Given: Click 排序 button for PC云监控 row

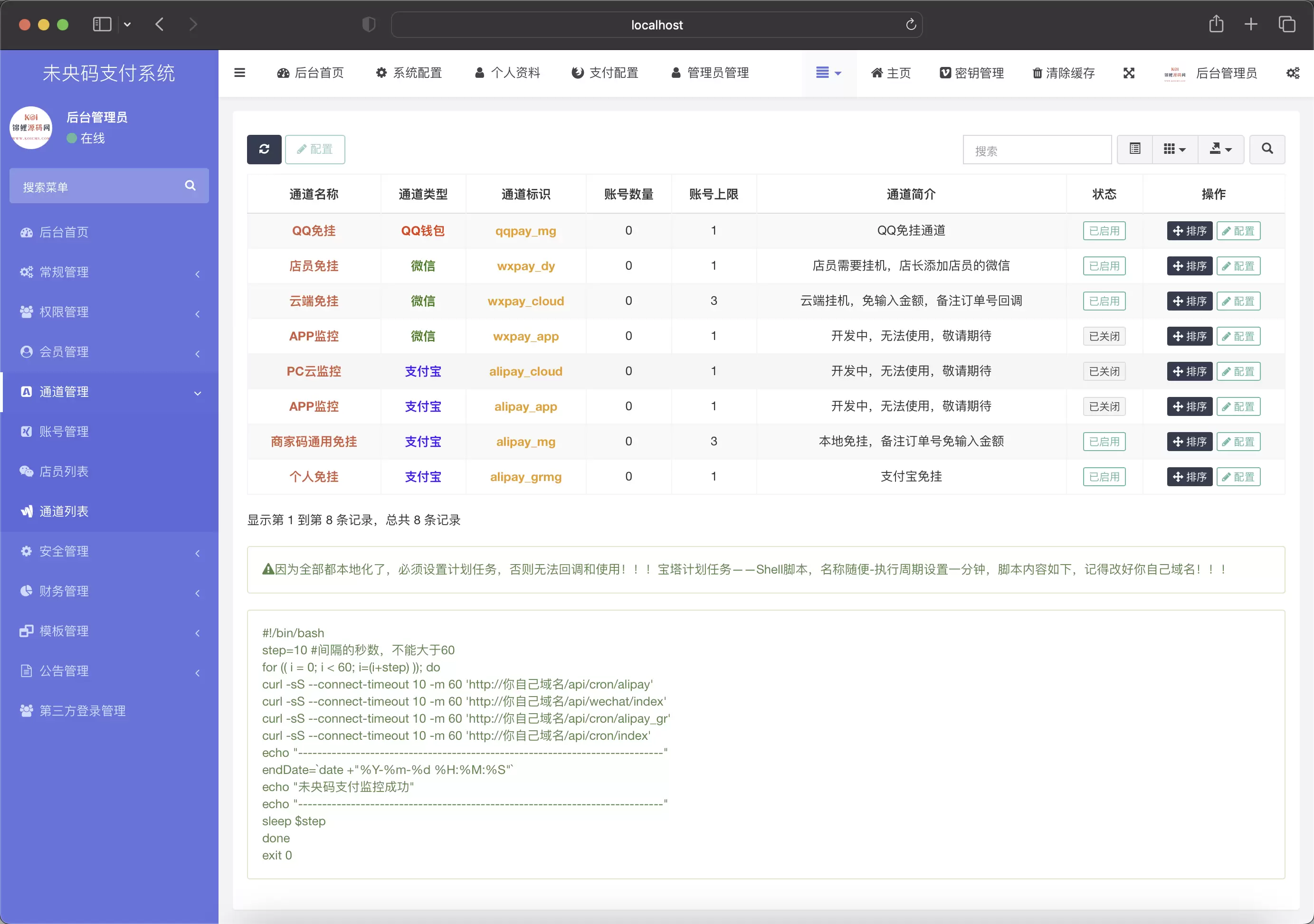Looking at the screenshot, I should (x=1189, y=371).
